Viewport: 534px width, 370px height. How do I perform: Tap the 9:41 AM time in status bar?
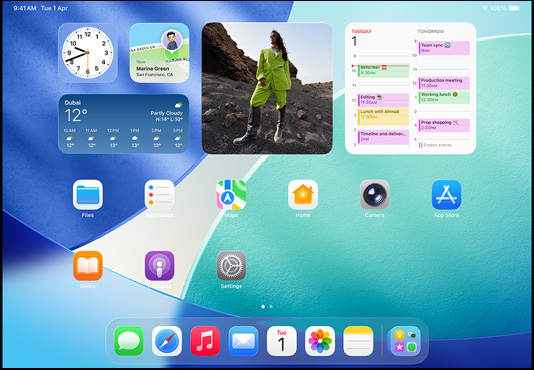pyautogui.click(x=25, y=8)
